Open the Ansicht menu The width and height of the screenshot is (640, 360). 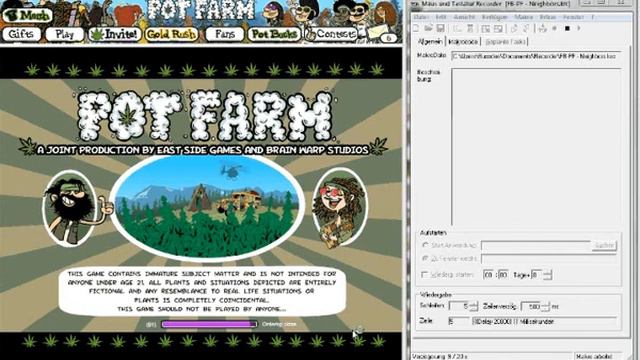464,17
